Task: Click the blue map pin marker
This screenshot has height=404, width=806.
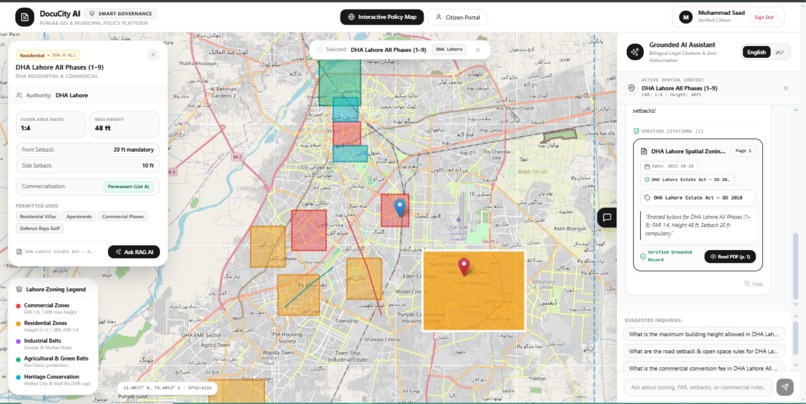Action: pos(399,208)
